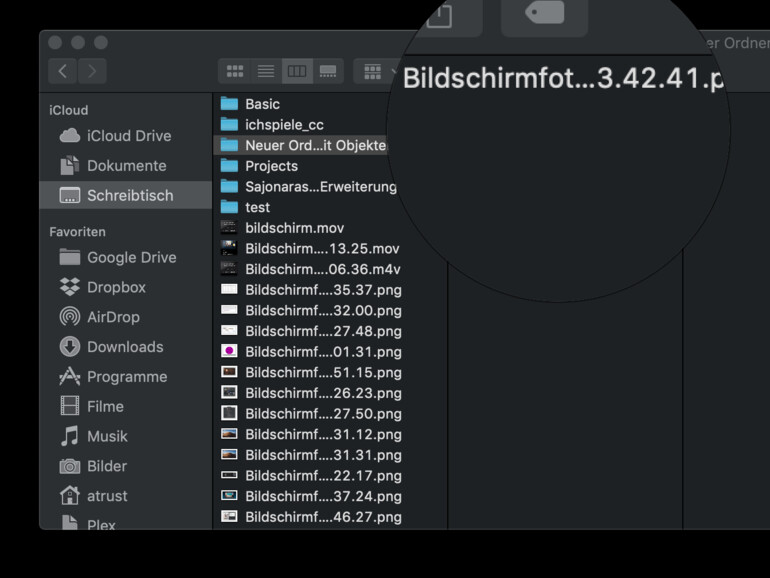Open the Programme folder in the sidebar
The height and width of the screenshot is (578, 770).
tap(126, 377)
